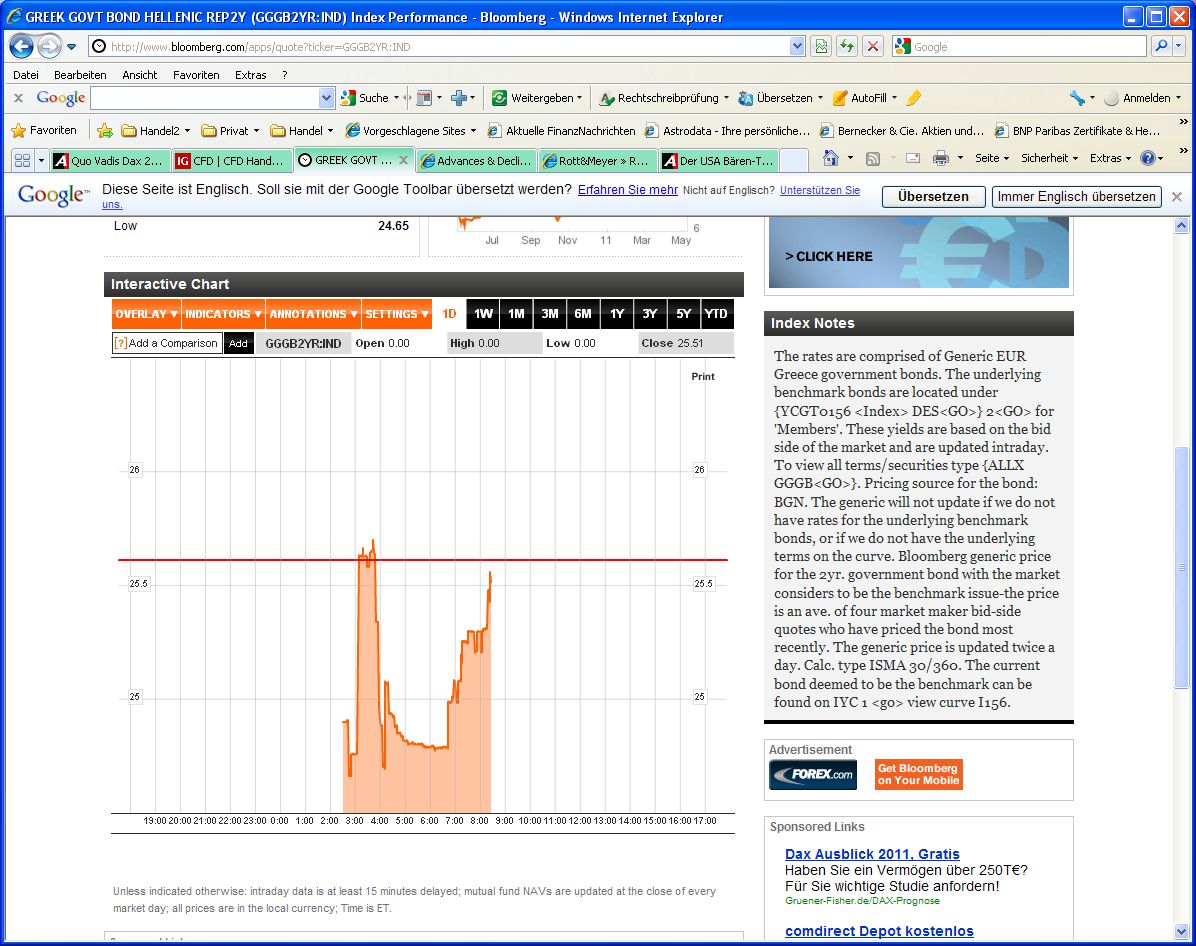Add to favorites bar star icon
Screen dimensions: 1196x946
coord(104,130)
